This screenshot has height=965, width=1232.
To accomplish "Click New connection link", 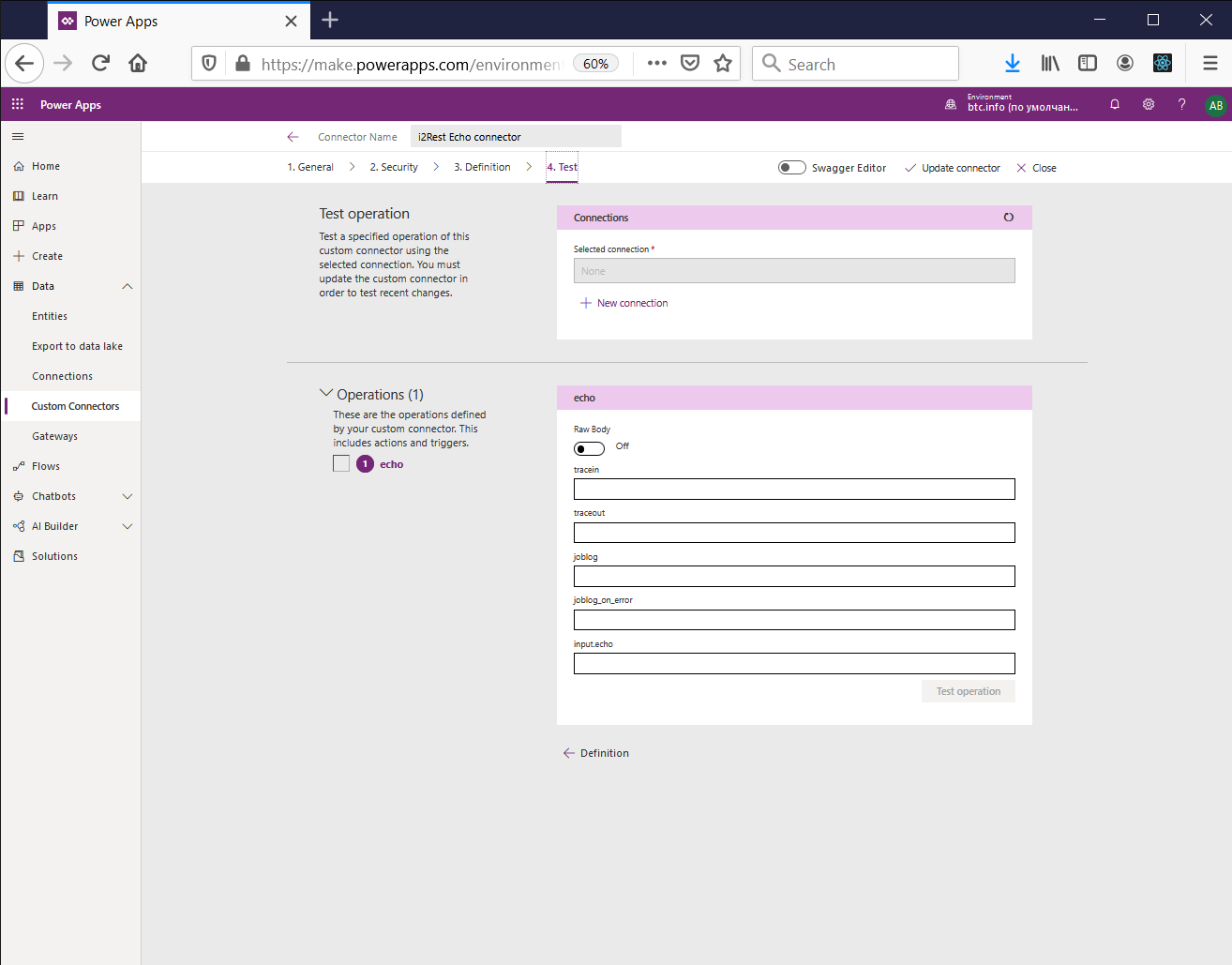I will (624, 303).
